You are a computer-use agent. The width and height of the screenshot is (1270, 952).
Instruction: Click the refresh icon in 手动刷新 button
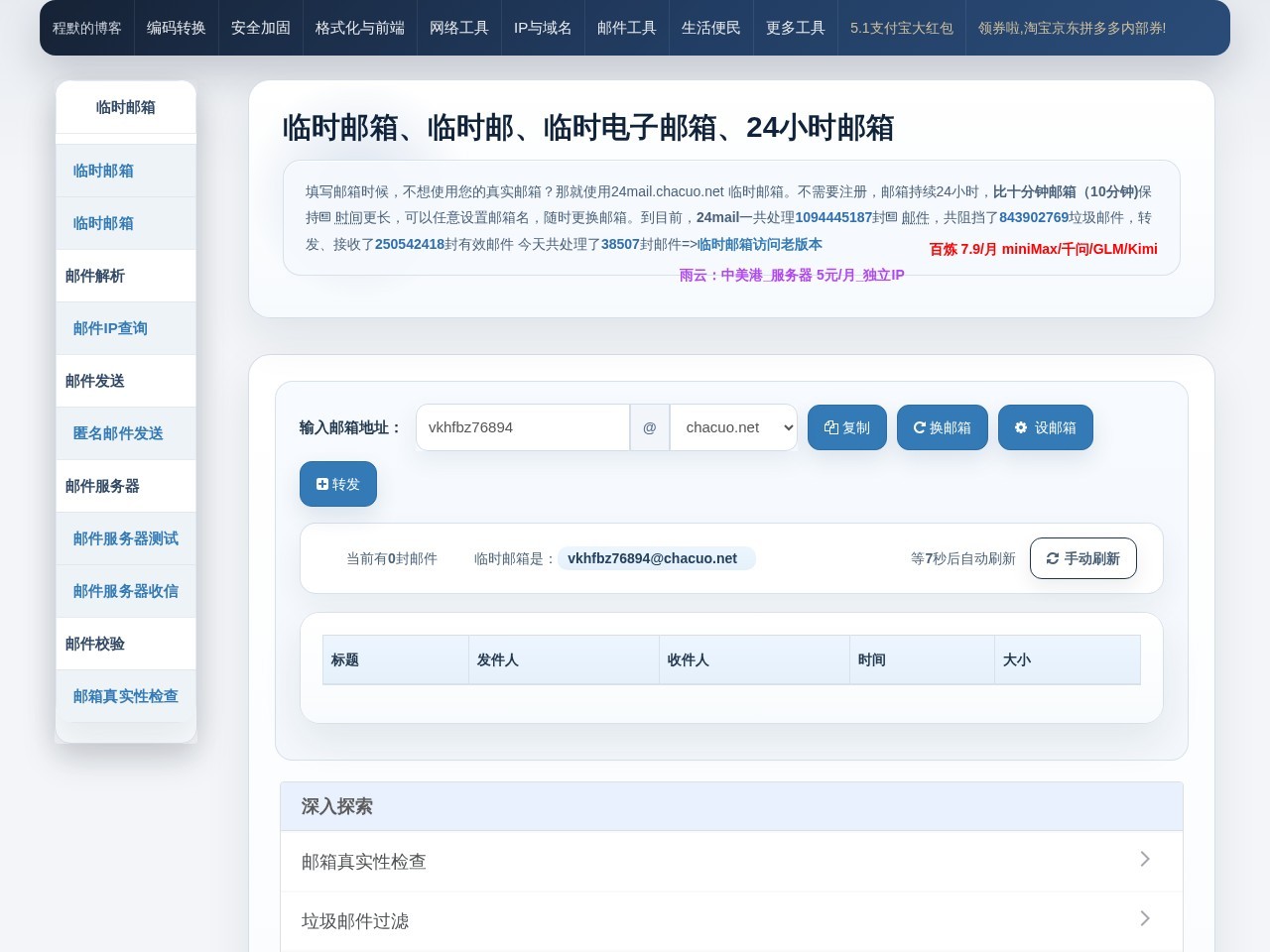[x=1053, y=558]
